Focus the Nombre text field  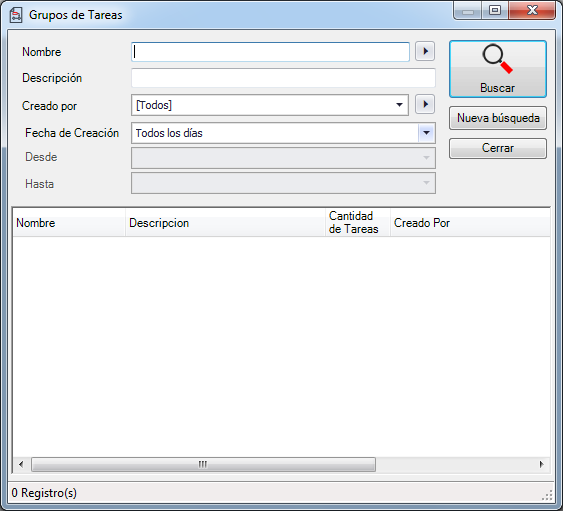270,52
